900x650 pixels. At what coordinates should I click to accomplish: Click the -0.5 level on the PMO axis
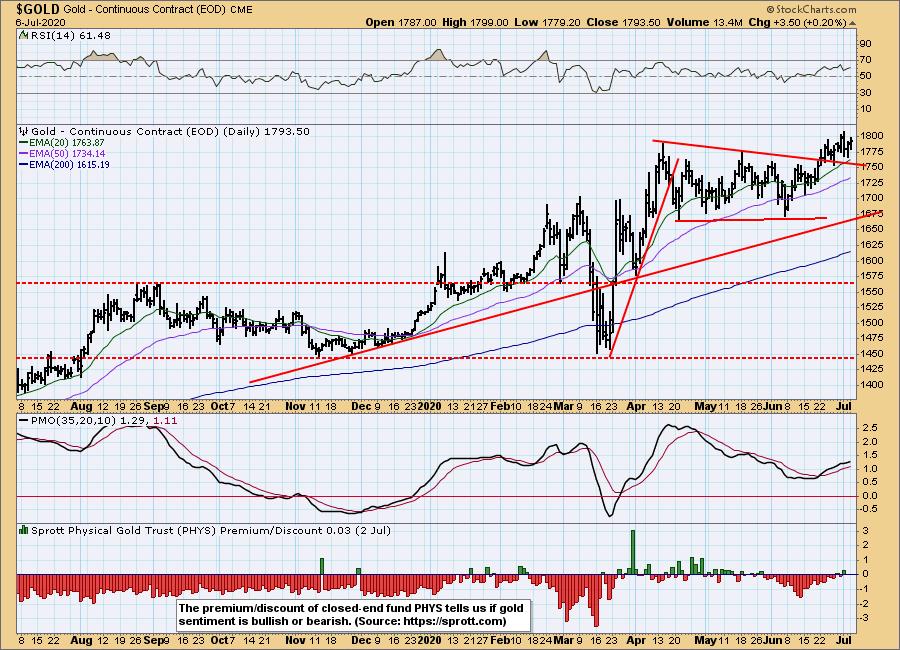click(x=867, y=509)
